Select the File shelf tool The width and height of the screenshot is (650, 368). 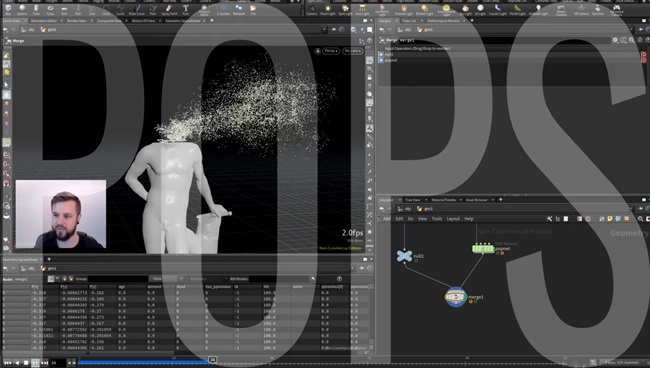(253, 9)
